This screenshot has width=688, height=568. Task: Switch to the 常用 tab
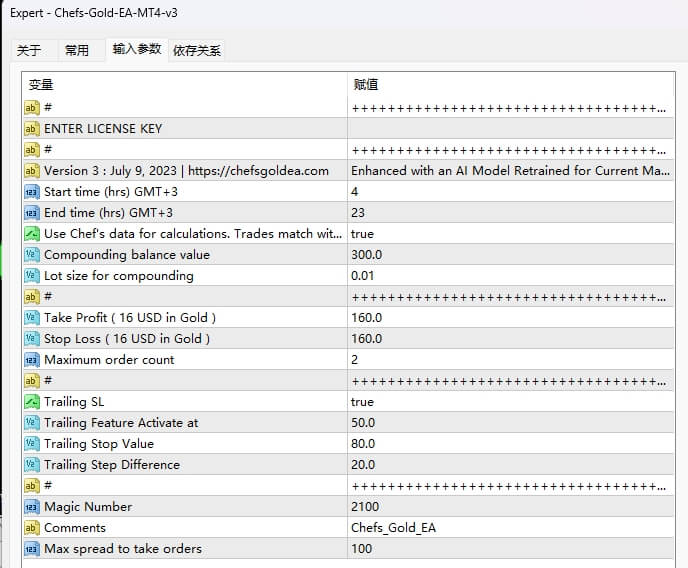76,50
